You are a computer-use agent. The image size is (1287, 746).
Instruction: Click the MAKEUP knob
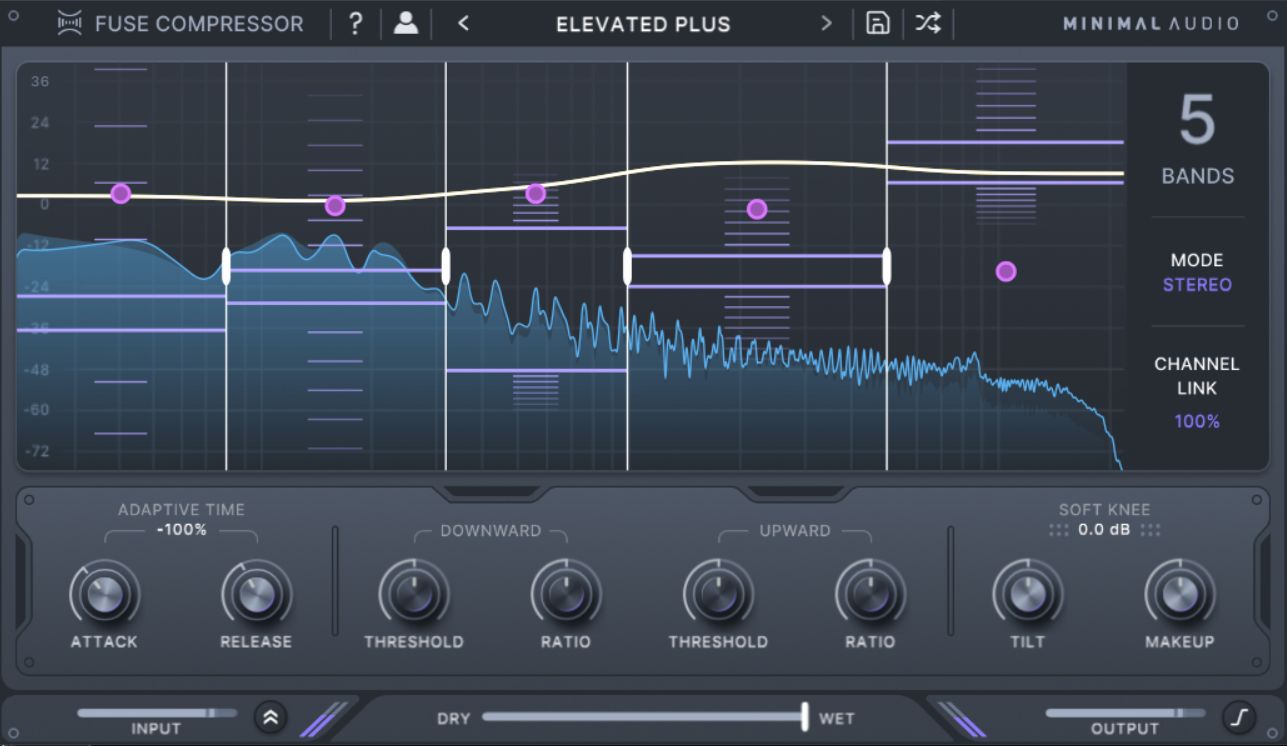[1180, 595]
